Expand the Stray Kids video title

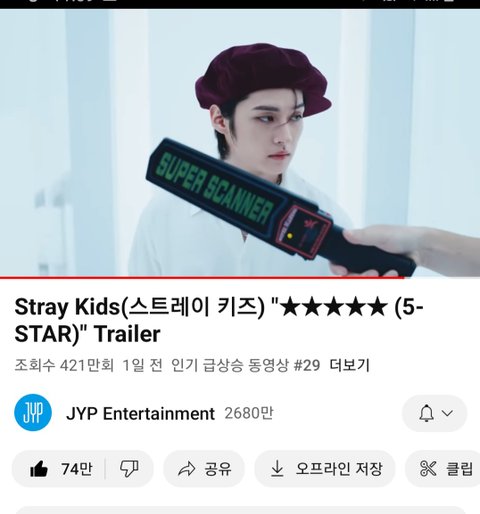(219, 320)
